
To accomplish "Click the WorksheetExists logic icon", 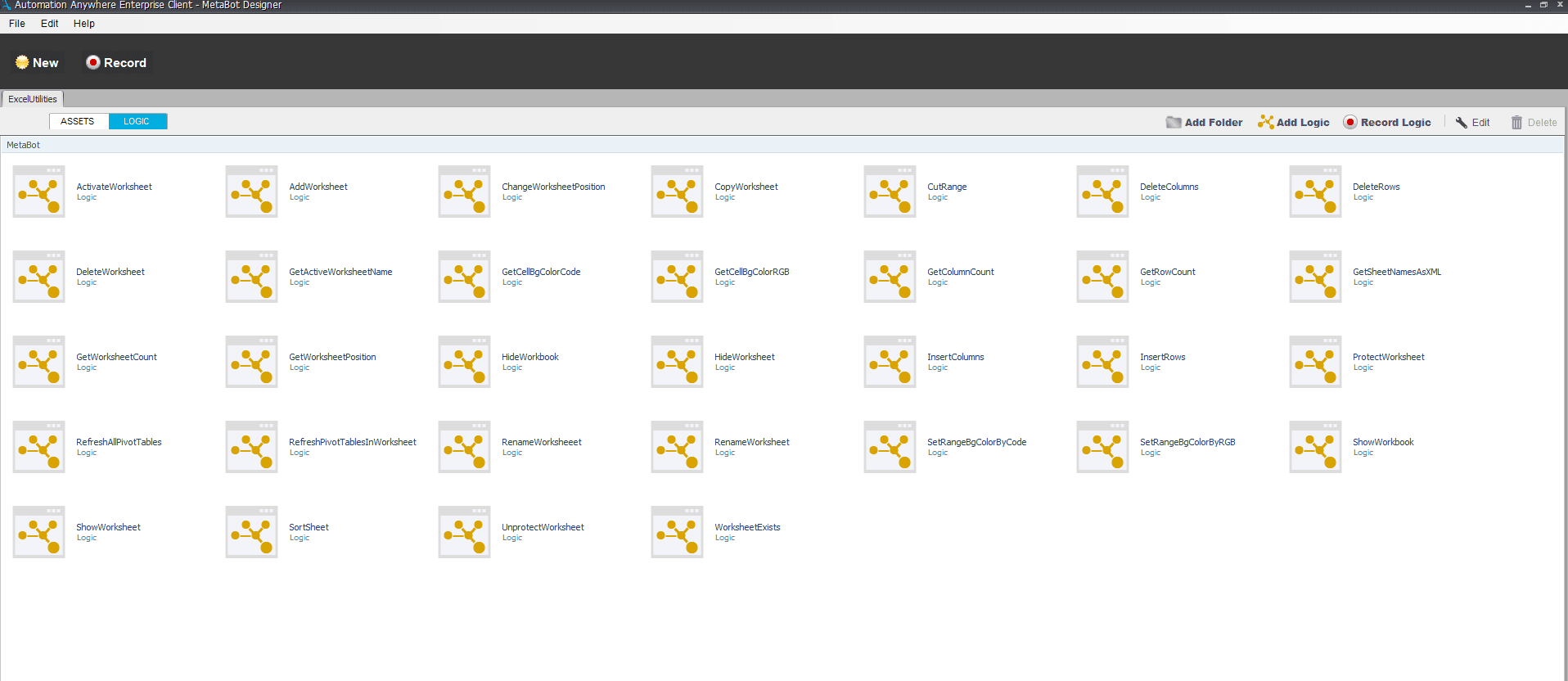I will click(678, 532).
